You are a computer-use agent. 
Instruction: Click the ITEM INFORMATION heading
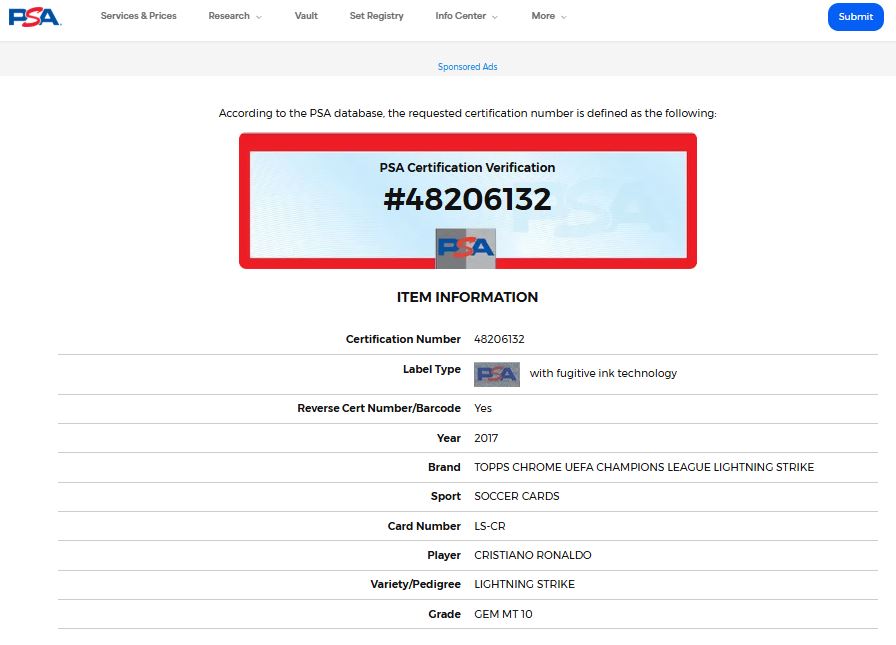click(x=467, y=297)
